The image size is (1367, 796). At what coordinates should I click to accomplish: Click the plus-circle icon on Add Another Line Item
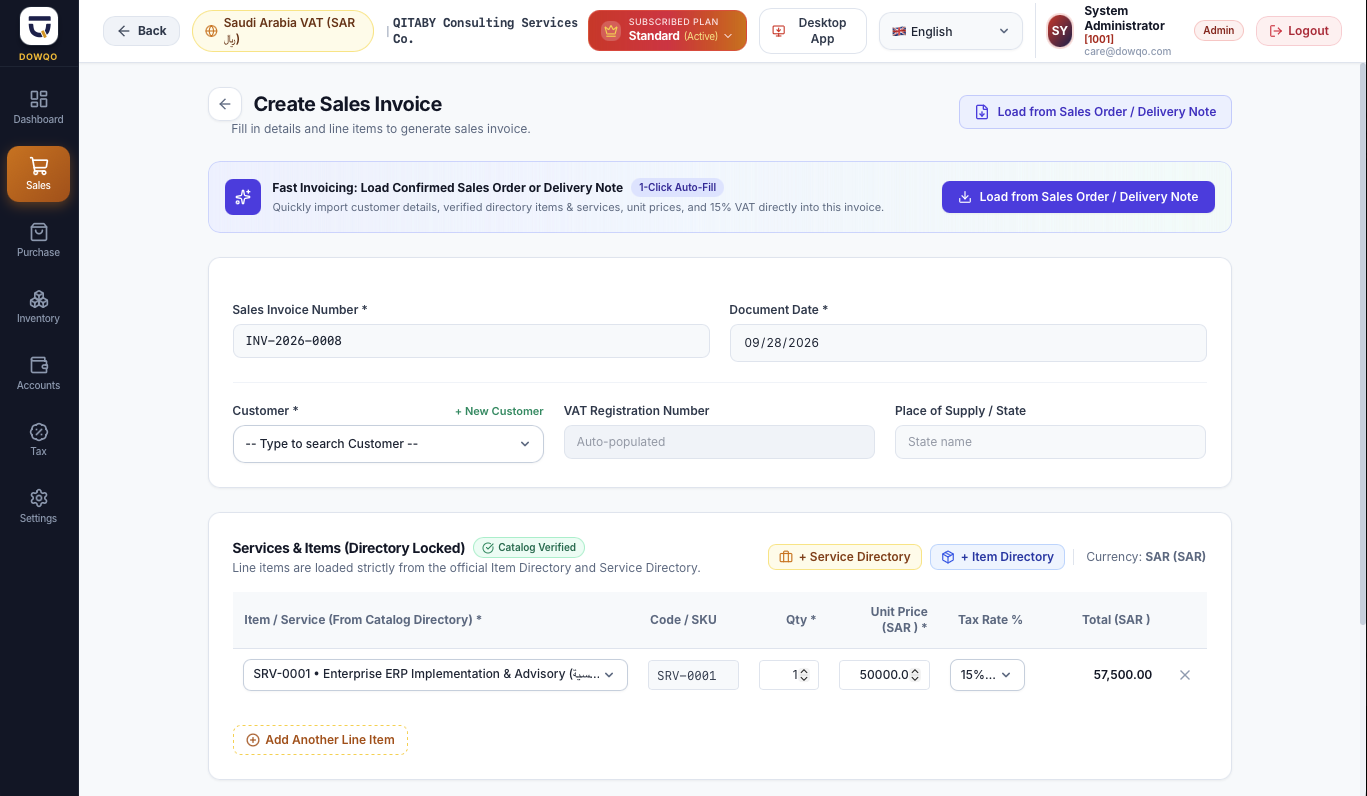coord(253,740)
